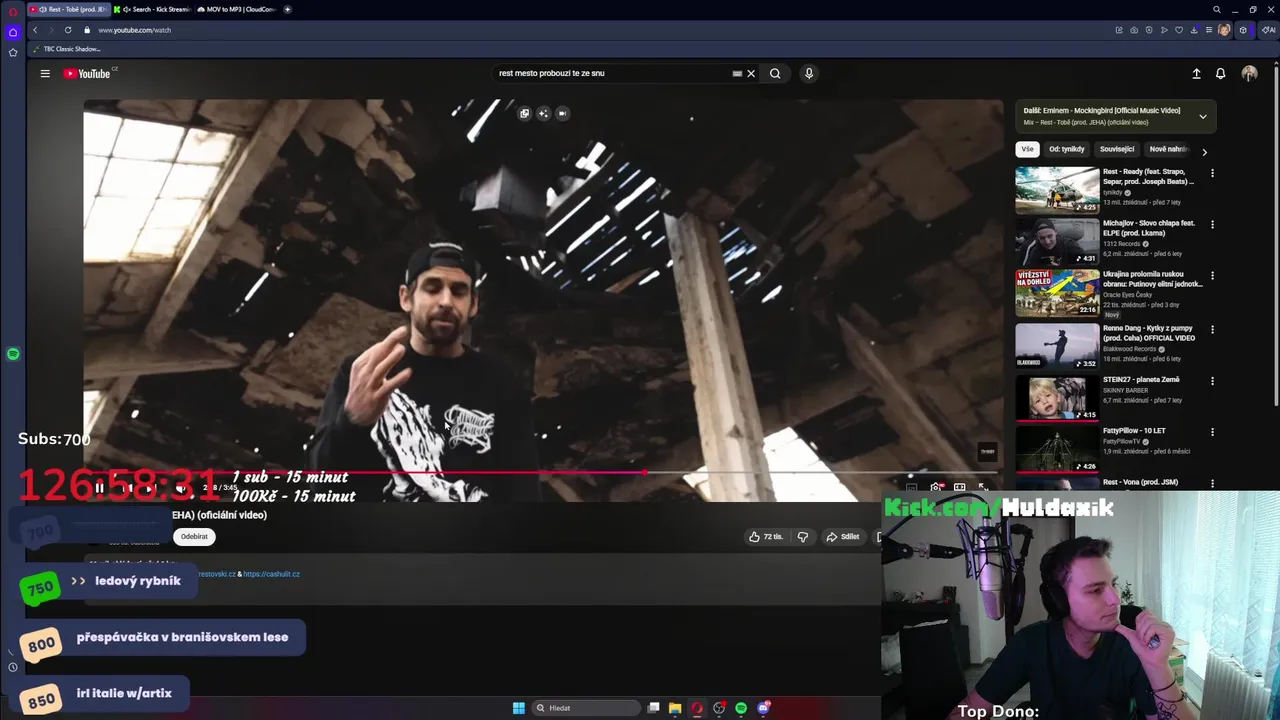The width and height of the screenshot is (1280, 720).
Task: Go back with browser back arrow
Action: pyautogui.click(x=35, y=30)
